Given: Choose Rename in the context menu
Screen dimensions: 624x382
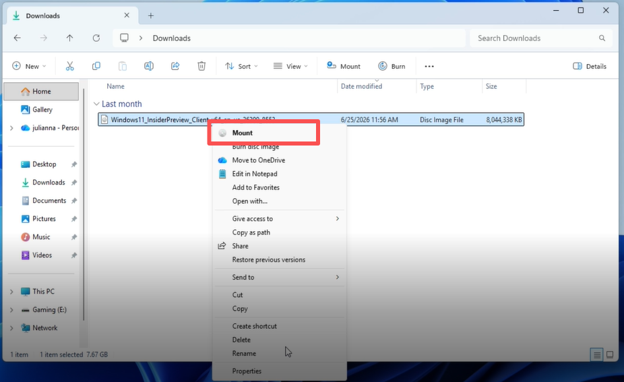Looking at the screenshot, I should [x=279, y=353].
